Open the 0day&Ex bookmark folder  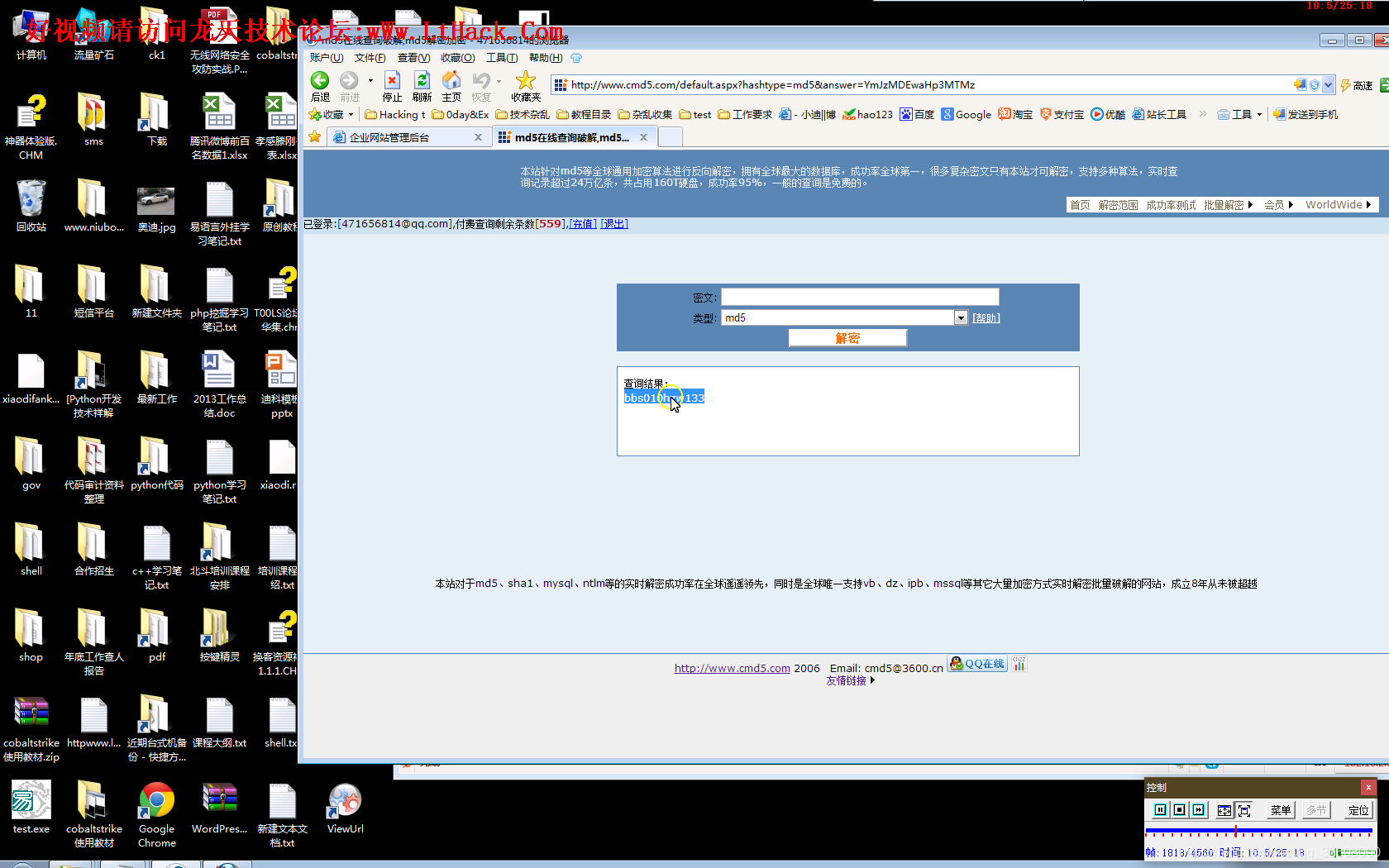tap(461, 114)
